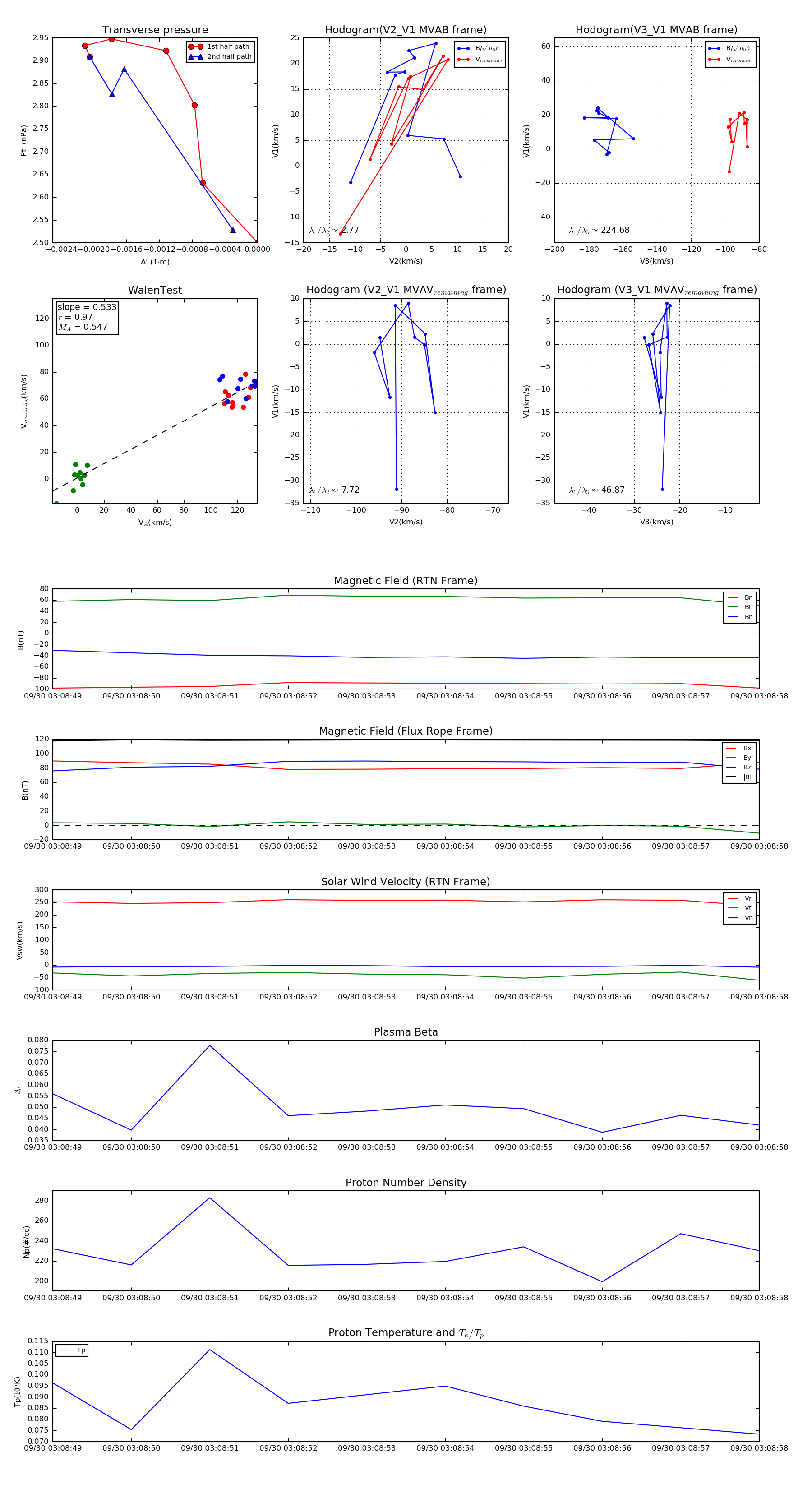Click the 'Br' legend entry
This screenshot has height=1489, width=812.
click(740, 598)
